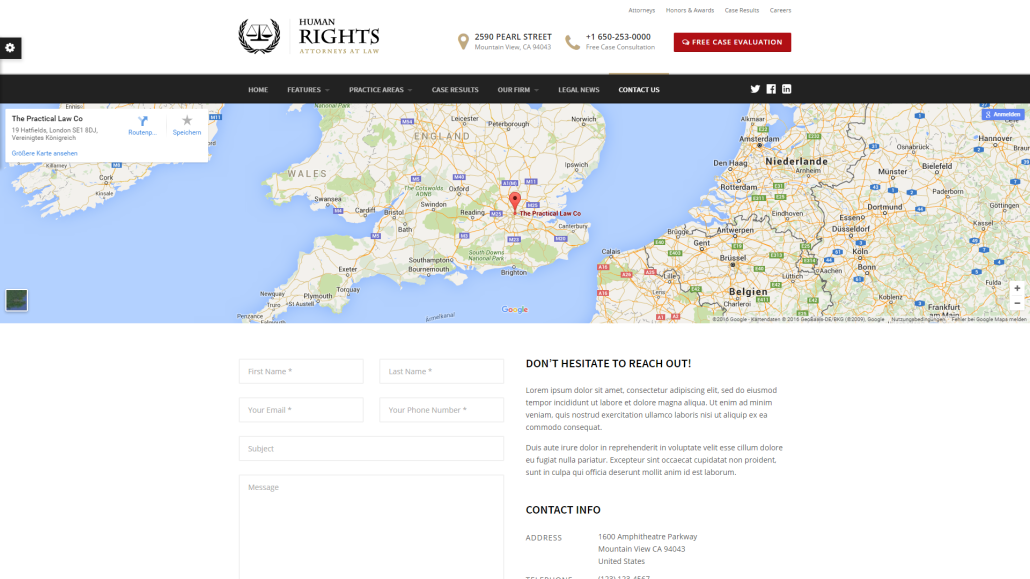Expand the Our Firm dropdown
Screen dimensions: 1030x579
pos(518,90)
